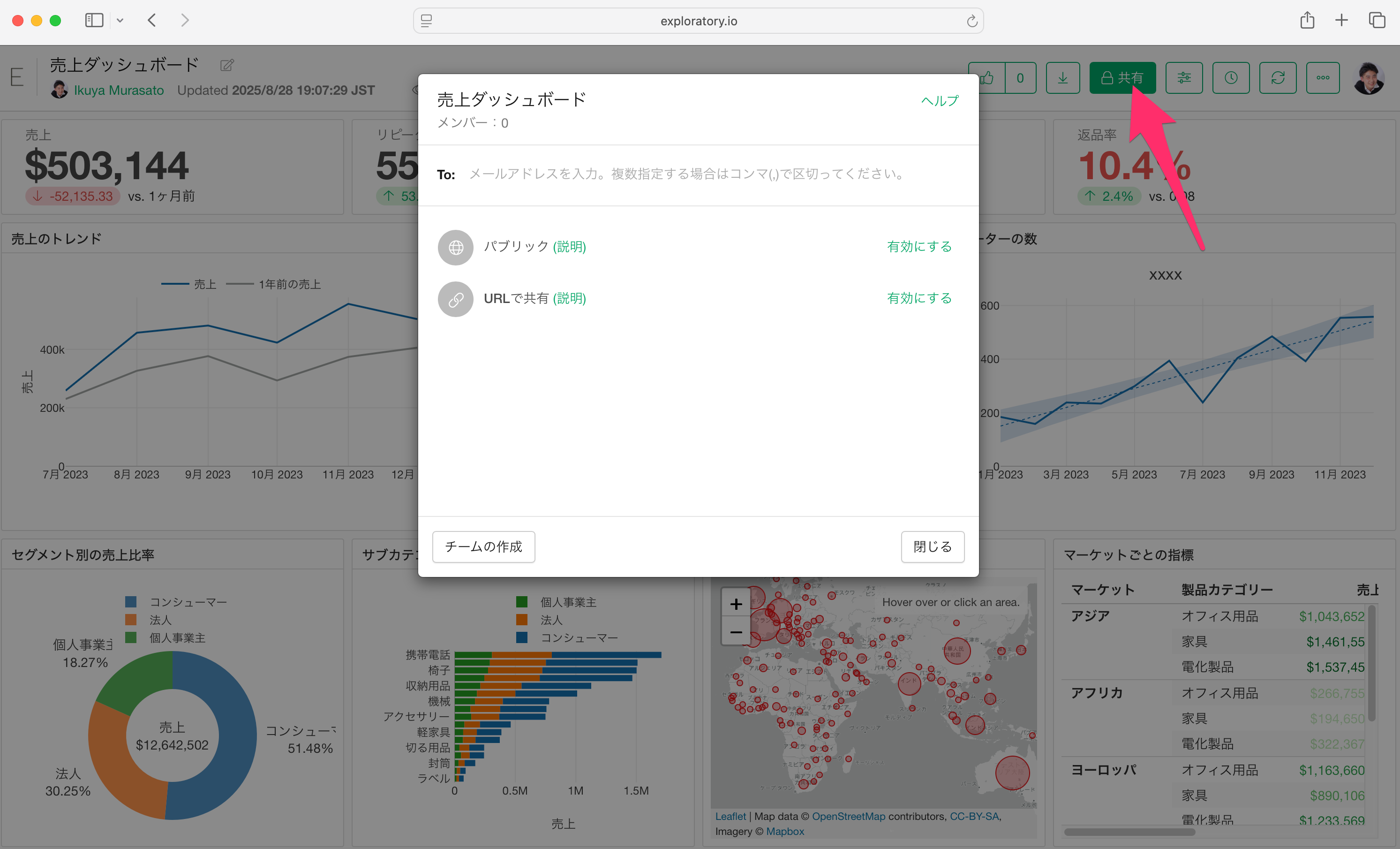Click the edit pencil next to dashboard title
Screen dimensions: 1400x849
(x=227, y=65)
